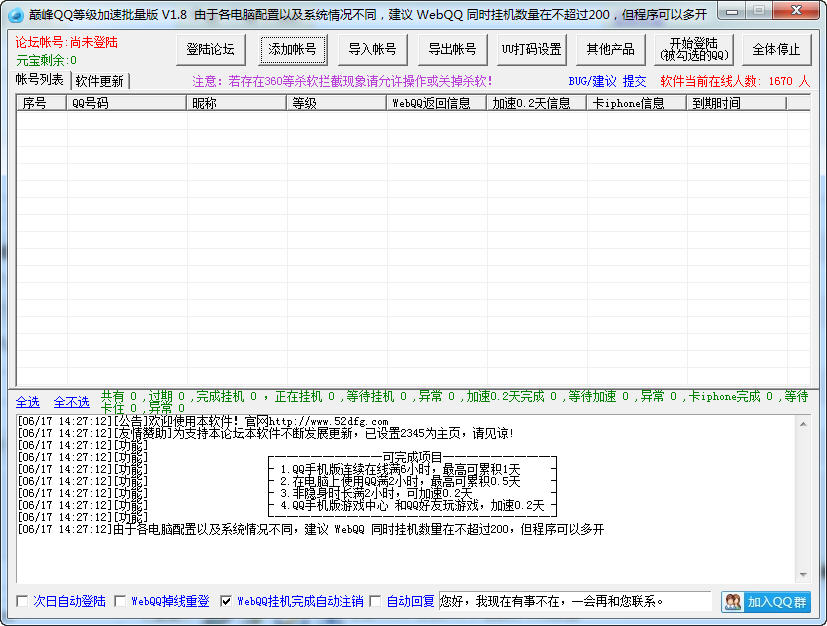
Task: Click the 友情赞助 log line
Action: 265,434
